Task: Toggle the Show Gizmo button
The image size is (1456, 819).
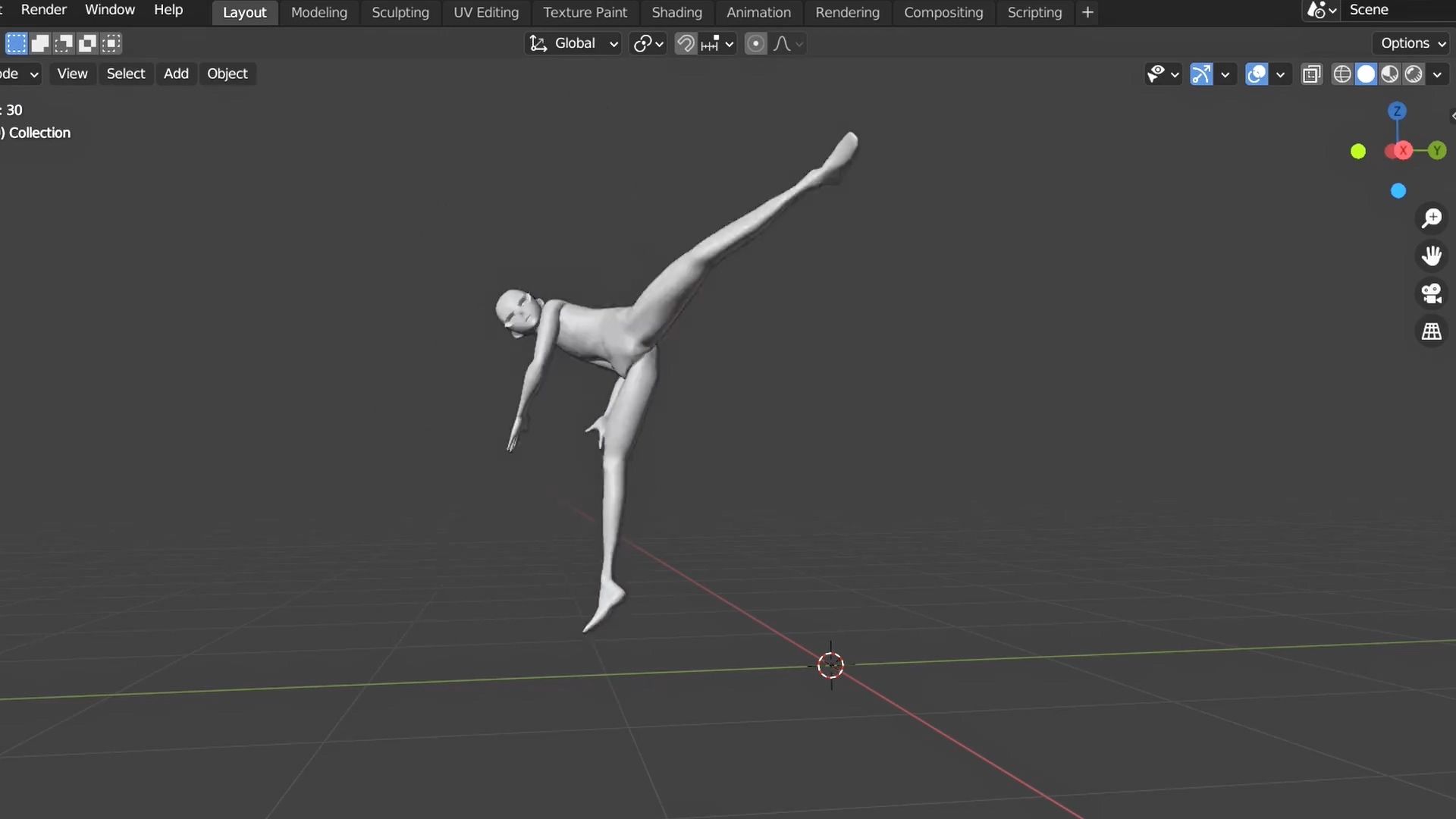Action: pos(1201,74)
